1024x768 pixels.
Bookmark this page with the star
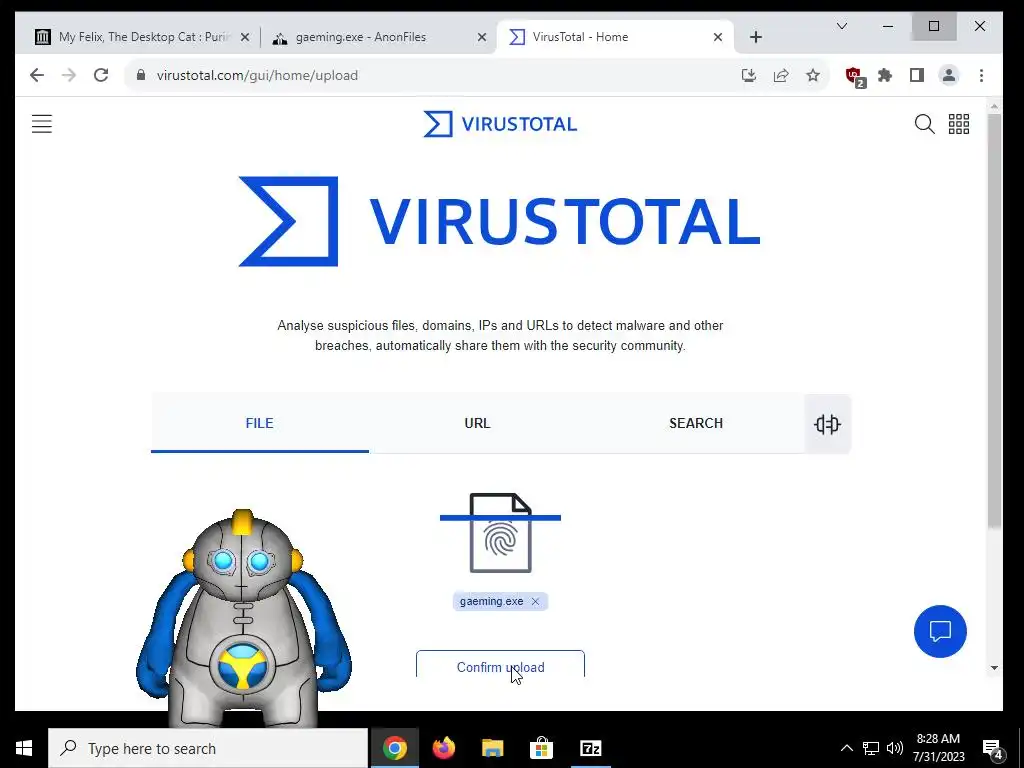click(813, 76)
